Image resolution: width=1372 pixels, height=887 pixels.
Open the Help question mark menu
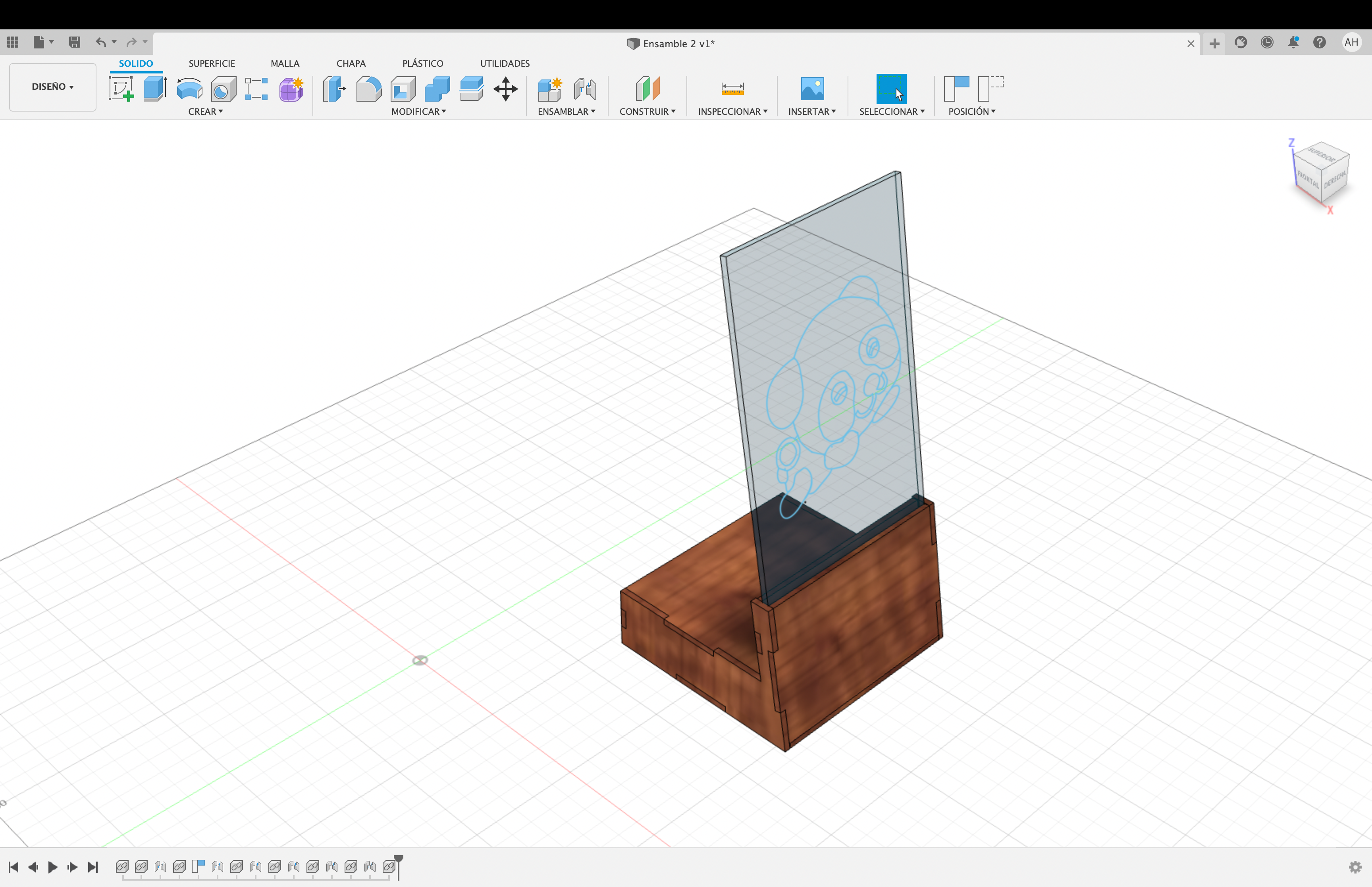pyautogui.click(x=1319, y=42)
